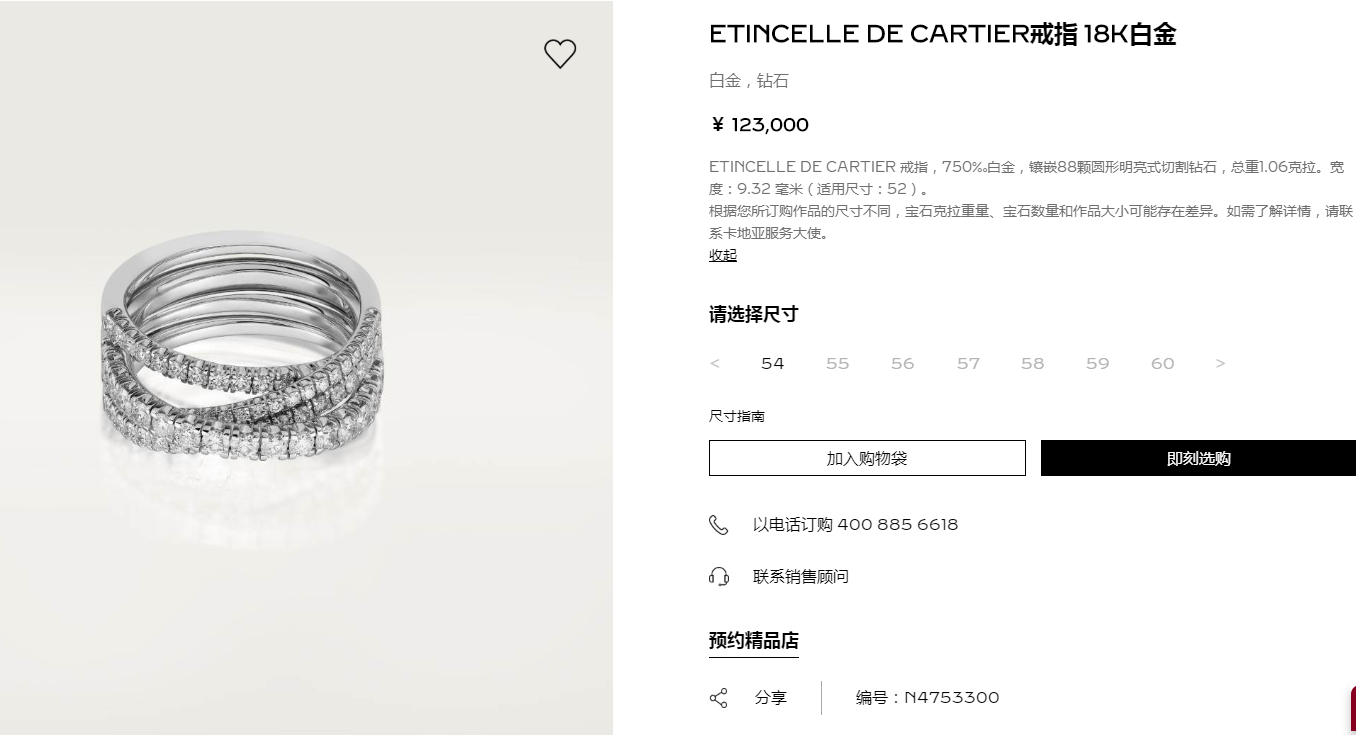Image resolution: width=1356 pixels, height=735 pixels.
Task: Click the diamond ring product image
Action: tap(241, 350)
